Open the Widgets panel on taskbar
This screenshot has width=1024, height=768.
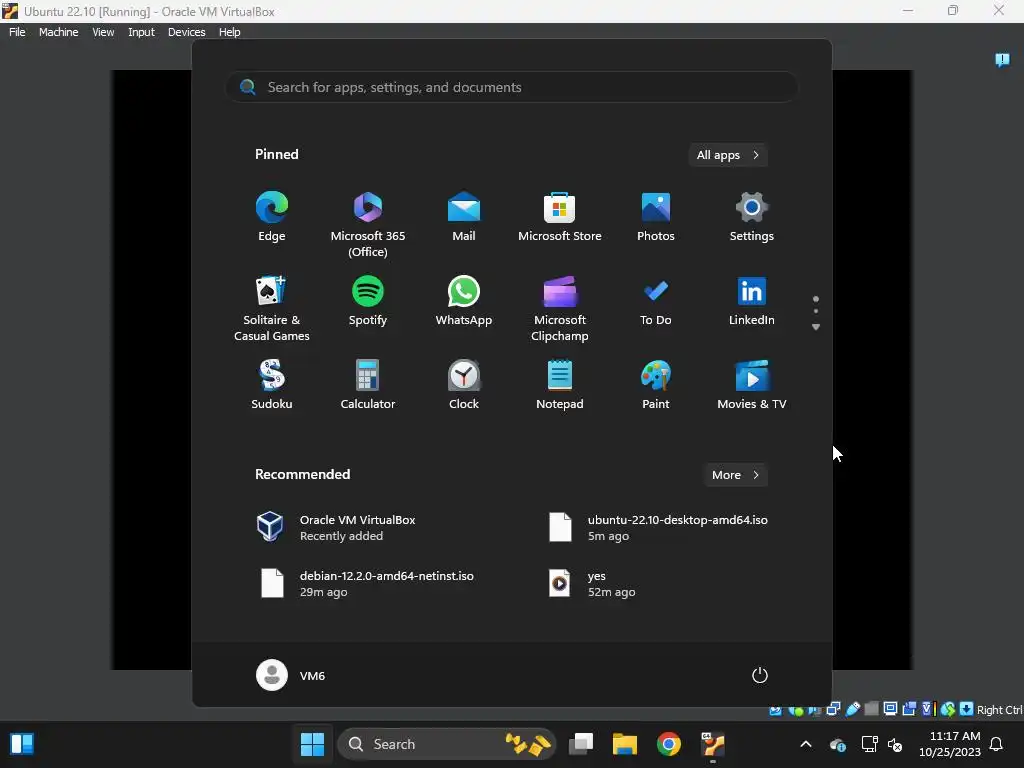[x=22, y=744]
